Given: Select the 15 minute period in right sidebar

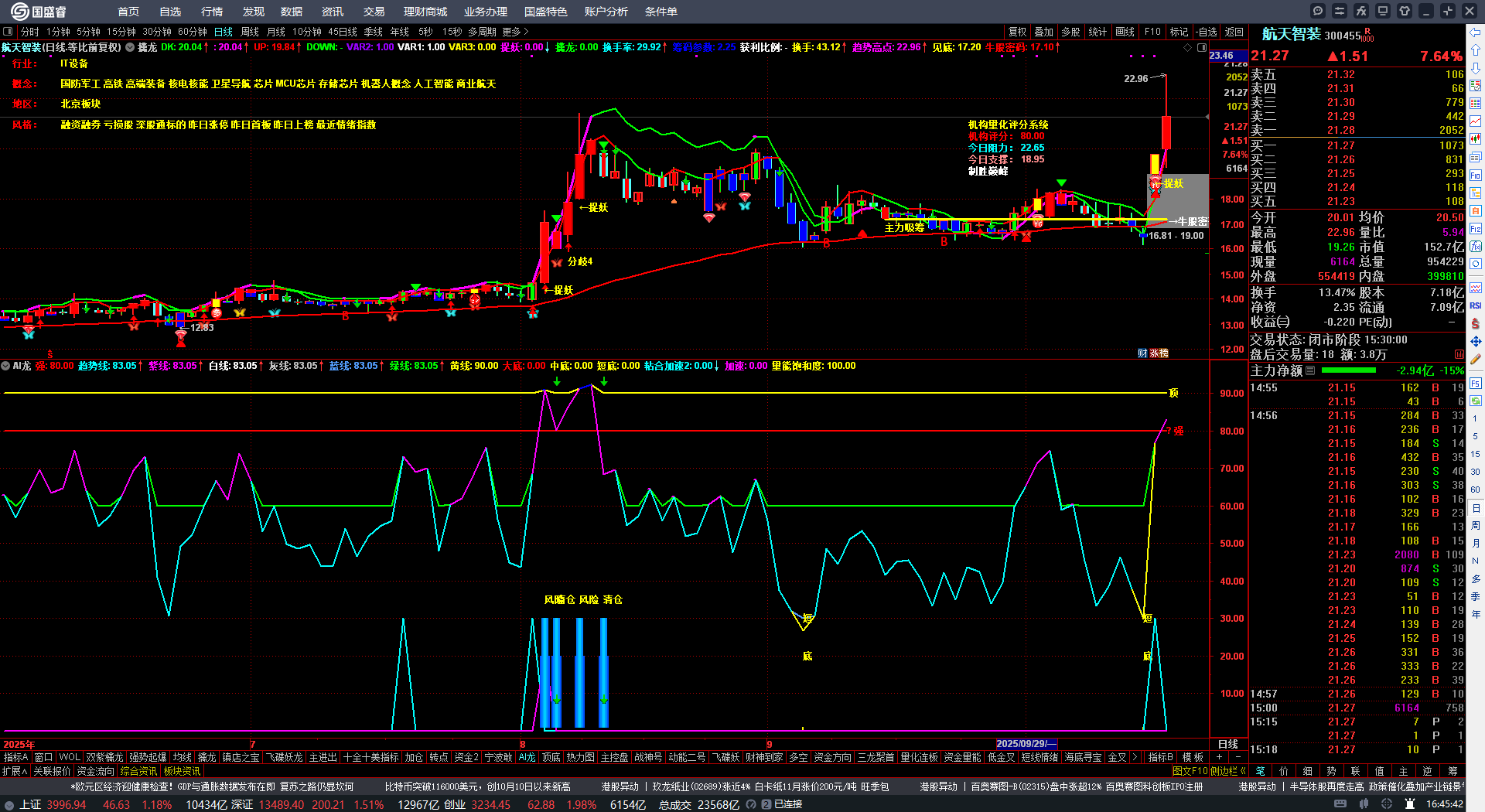Looking at the screenshot, I should [1476, 454].
